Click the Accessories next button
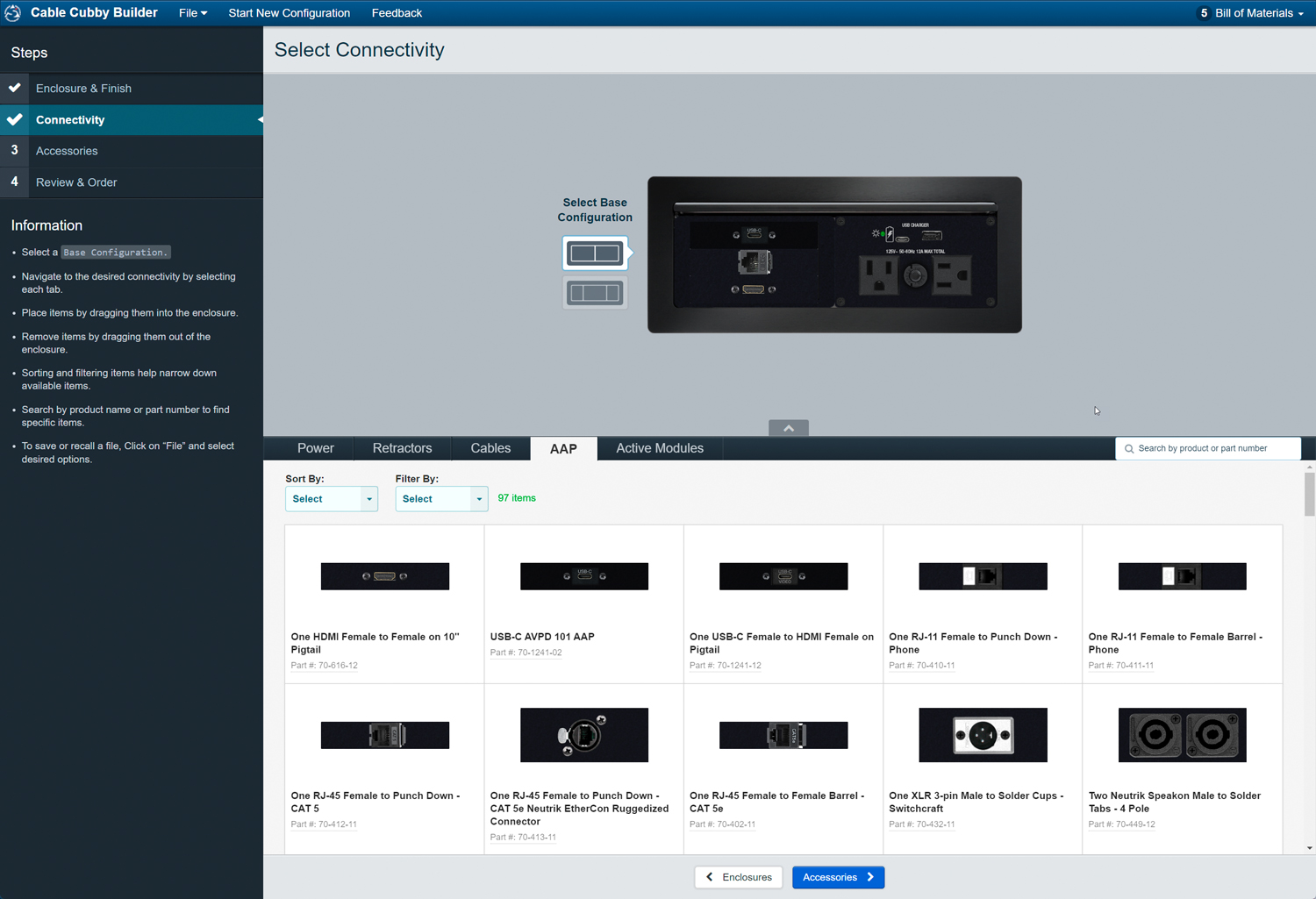The image size is (1316, 899). point(838,877)
